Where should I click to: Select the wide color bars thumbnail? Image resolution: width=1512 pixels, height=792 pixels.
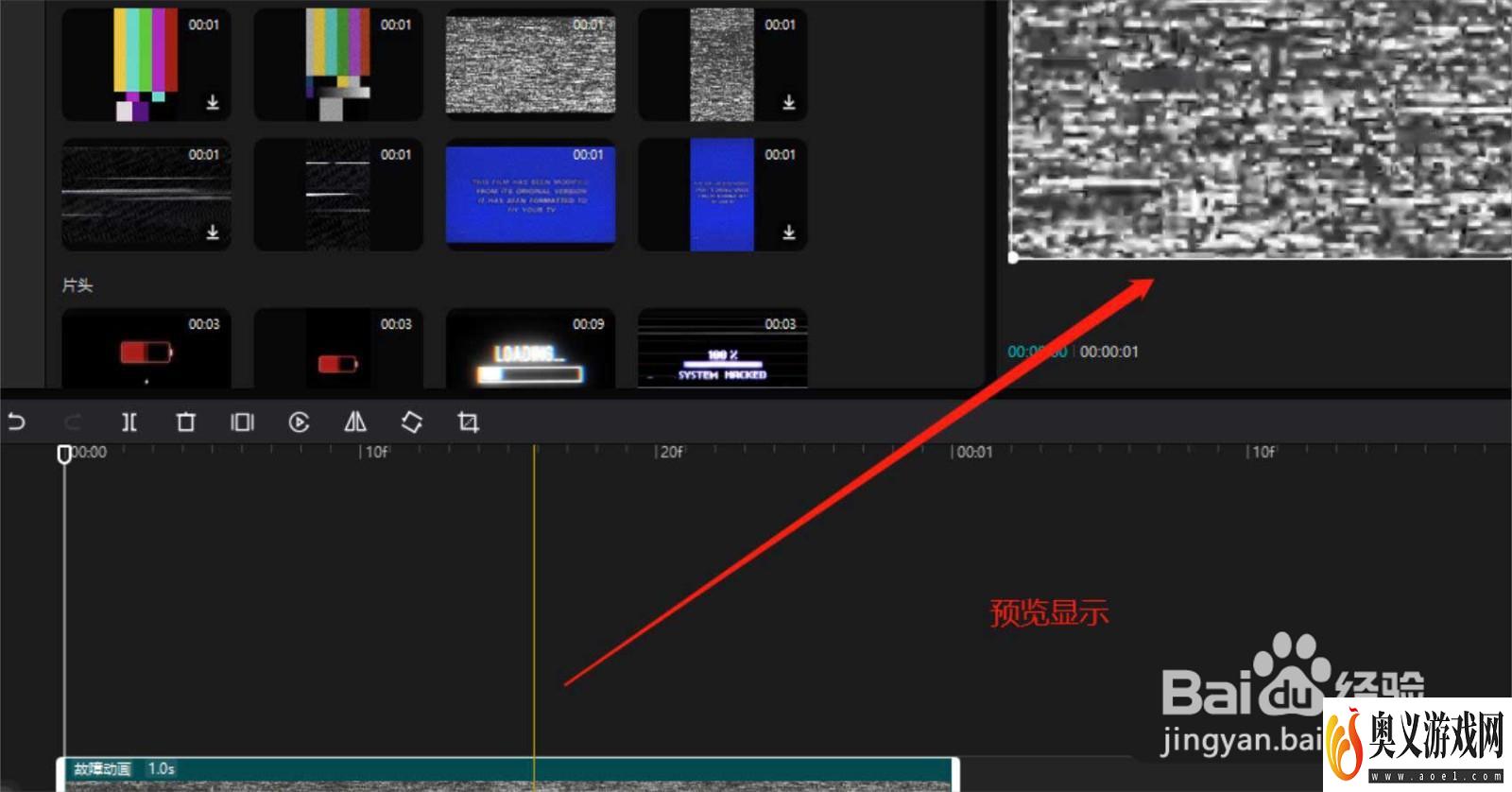point(146,64)
